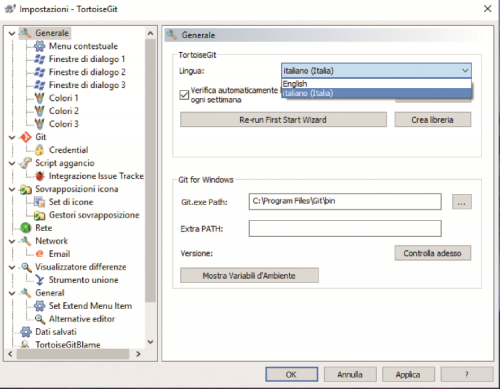Click Mostra Variabili d'Ambiente button

tap(249, 276)
